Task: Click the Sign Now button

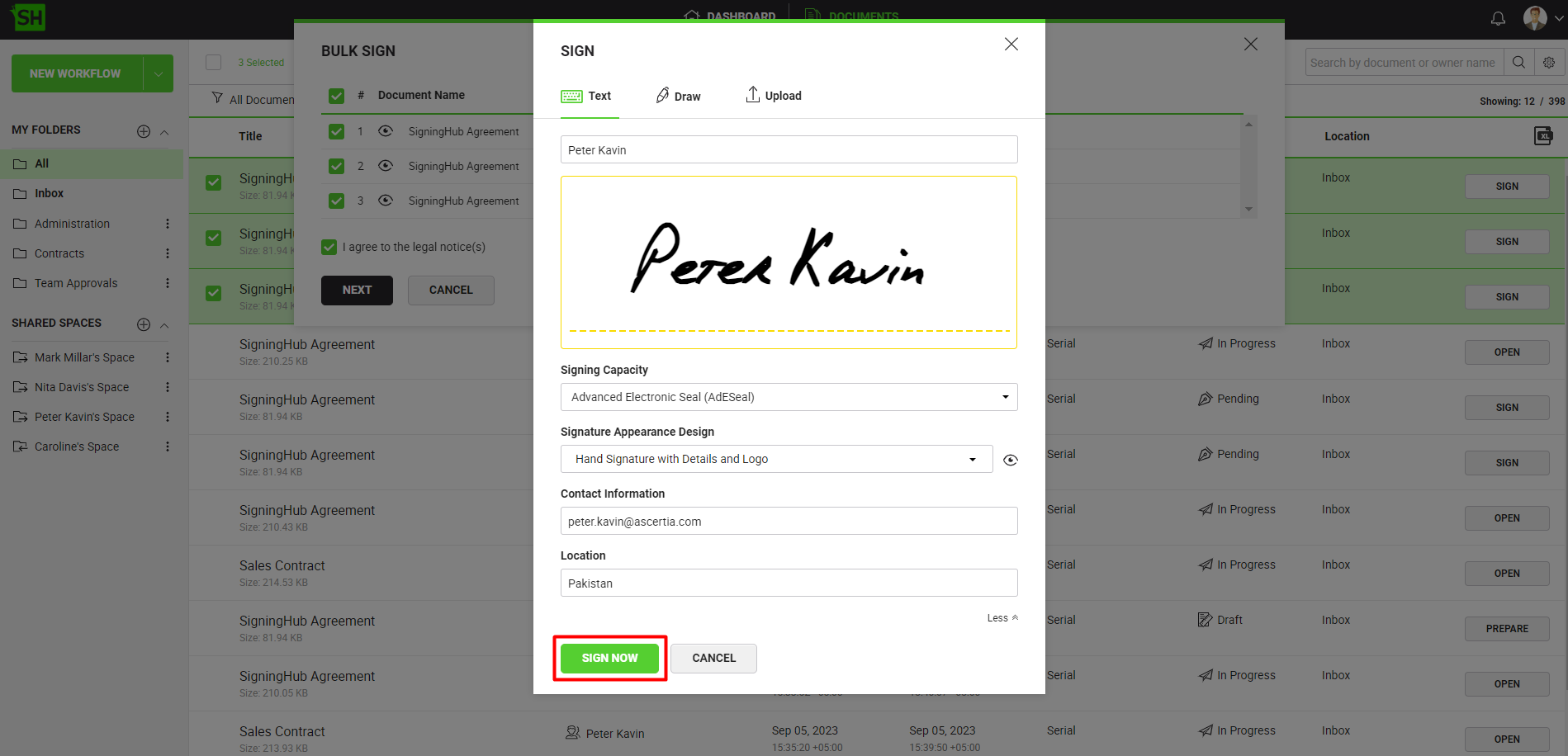Action: pyautogui.click(x=609, y=658)
